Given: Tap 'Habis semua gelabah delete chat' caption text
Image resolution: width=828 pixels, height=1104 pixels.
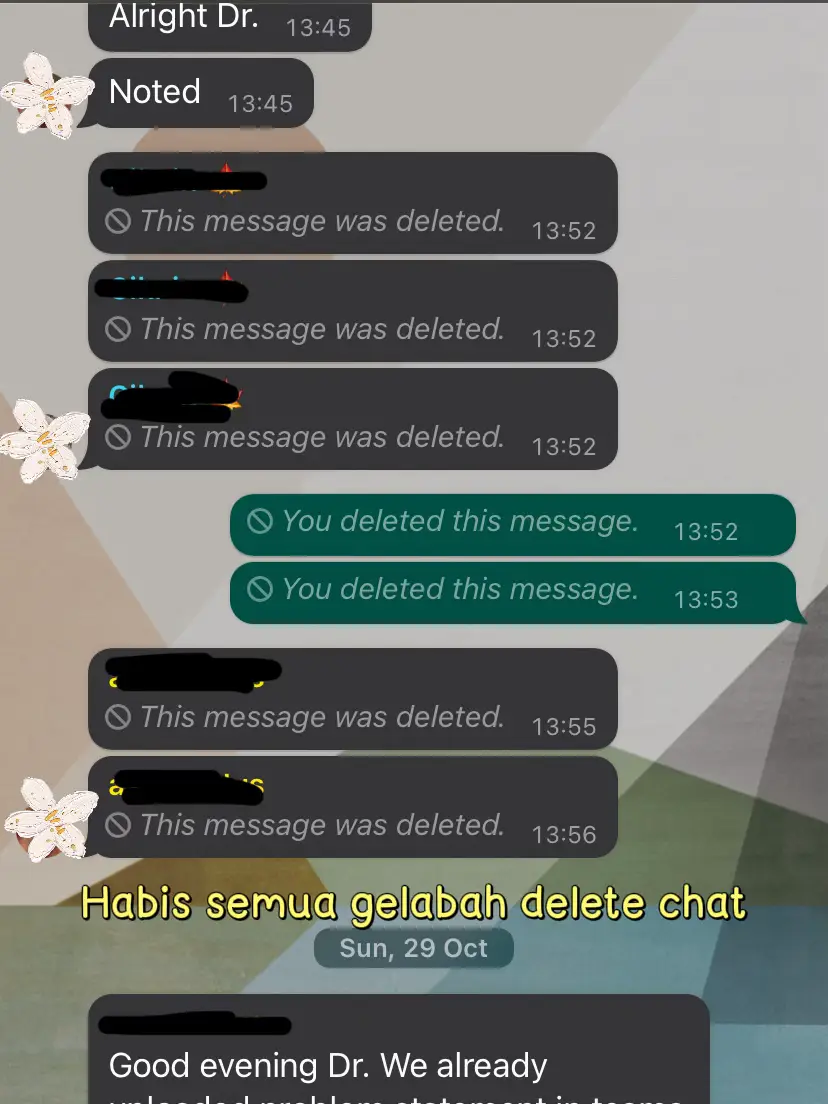Looking at the screenshot, I should point(413,903).
